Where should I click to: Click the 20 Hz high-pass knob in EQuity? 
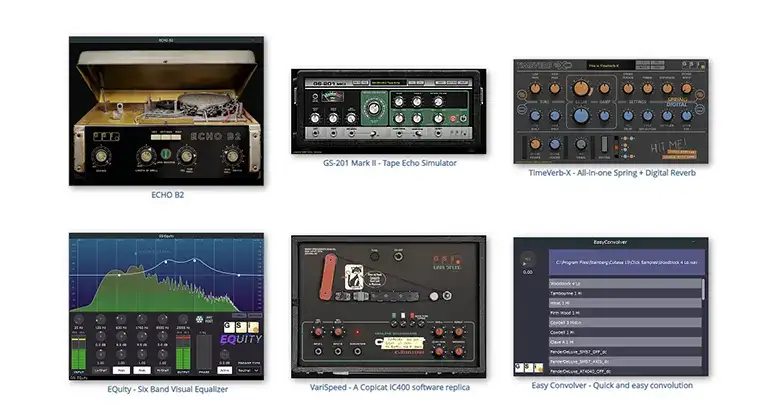[x=79, y=319]
